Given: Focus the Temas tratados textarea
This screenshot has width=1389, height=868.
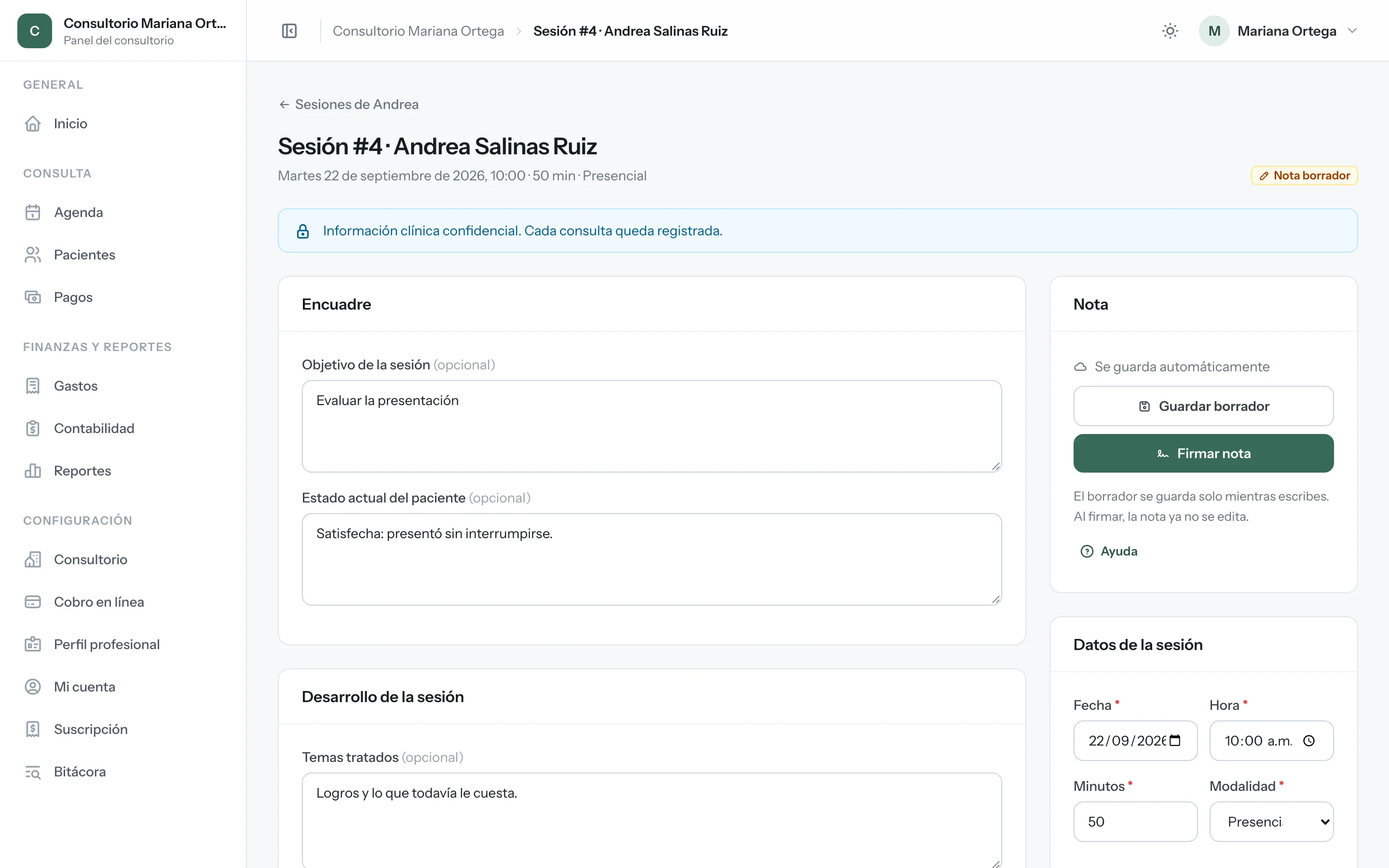Looking at the screenshot, I should point(652,820).
